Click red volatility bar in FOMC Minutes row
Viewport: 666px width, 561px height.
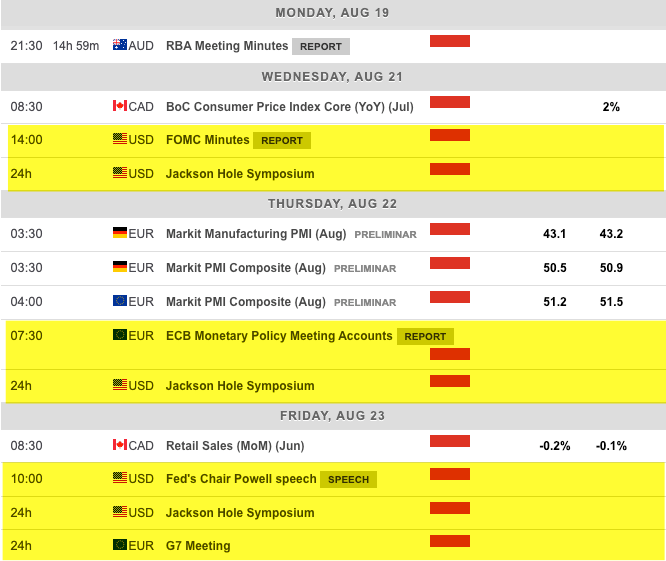pyautogui.click(x=449, y=135)
